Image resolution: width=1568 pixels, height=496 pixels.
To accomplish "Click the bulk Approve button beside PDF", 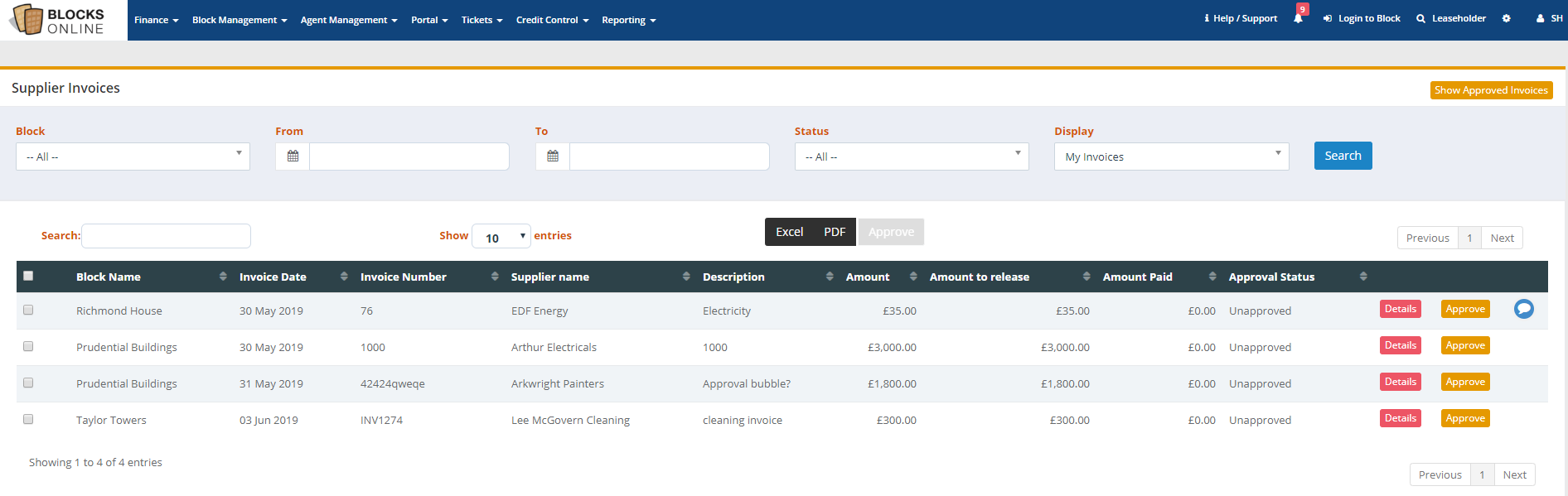I will pos(891,232).
